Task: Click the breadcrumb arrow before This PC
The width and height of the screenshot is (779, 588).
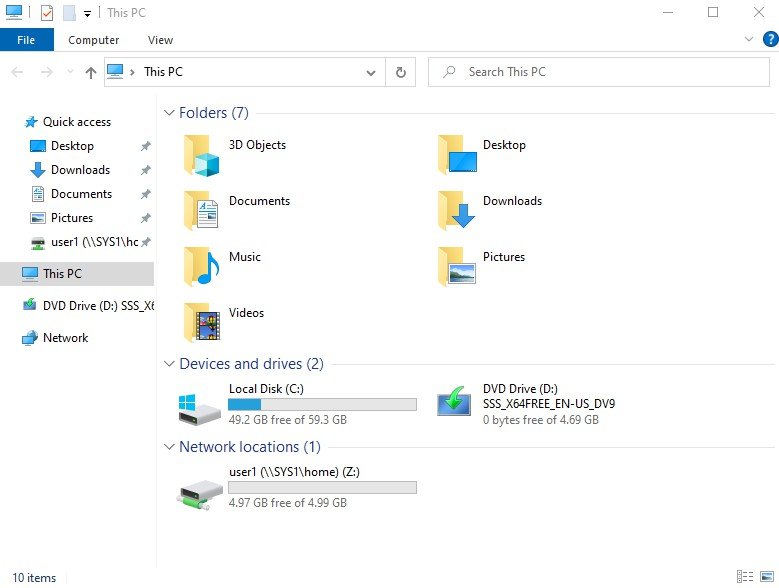Action: coord(132,73)
